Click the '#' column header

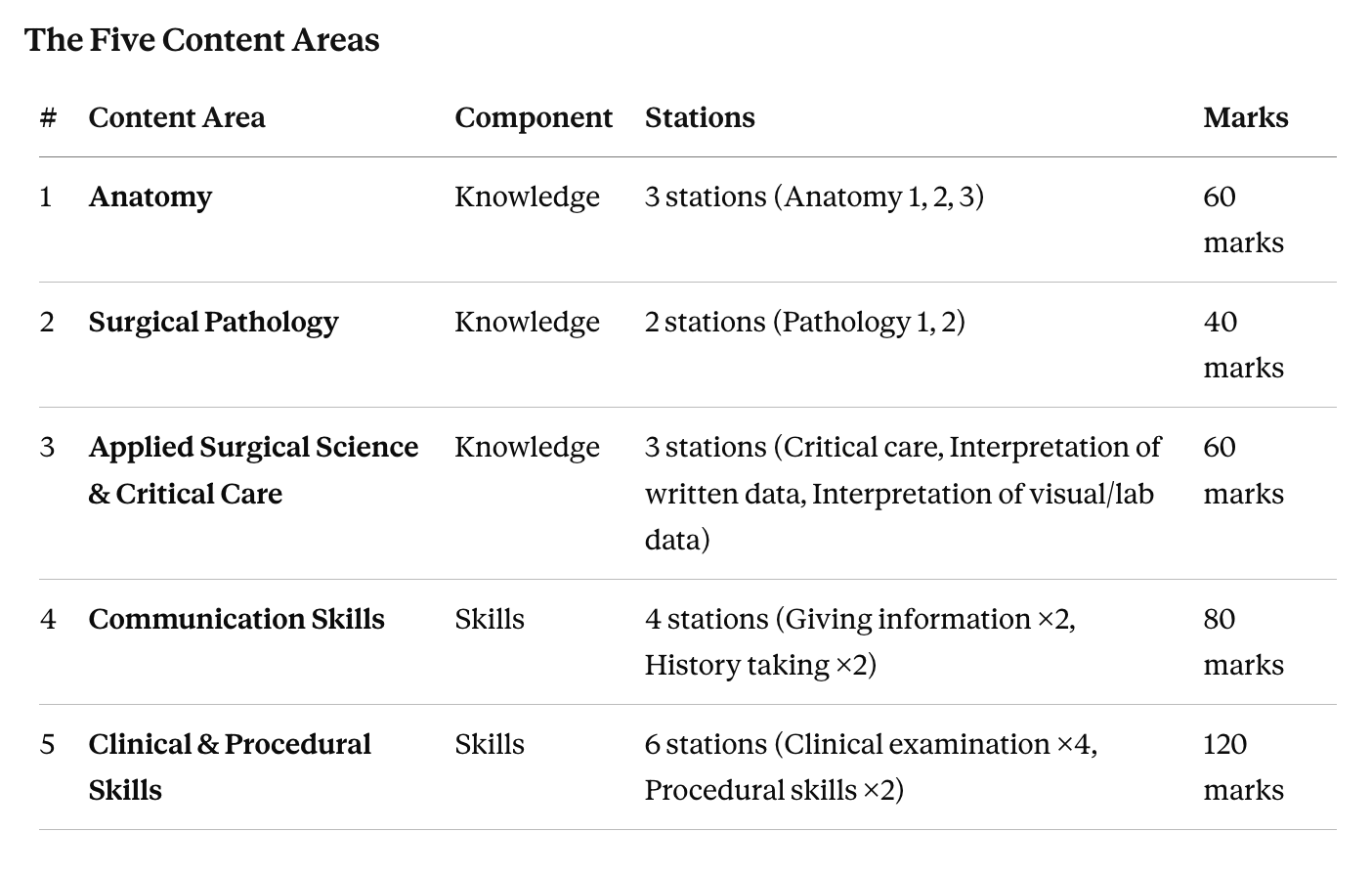pyautogui.click(x=48, y=117)
